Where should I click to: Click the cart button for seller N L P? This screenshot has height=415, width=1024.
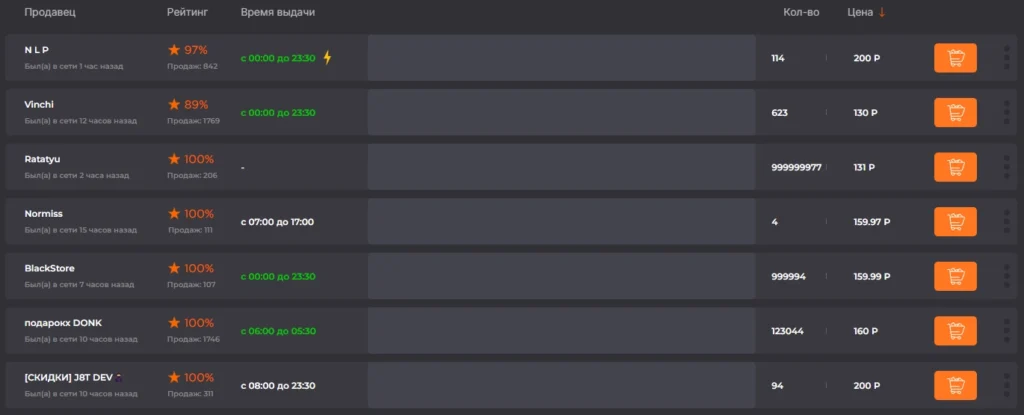pyautogui.click(x=955, y=58)
